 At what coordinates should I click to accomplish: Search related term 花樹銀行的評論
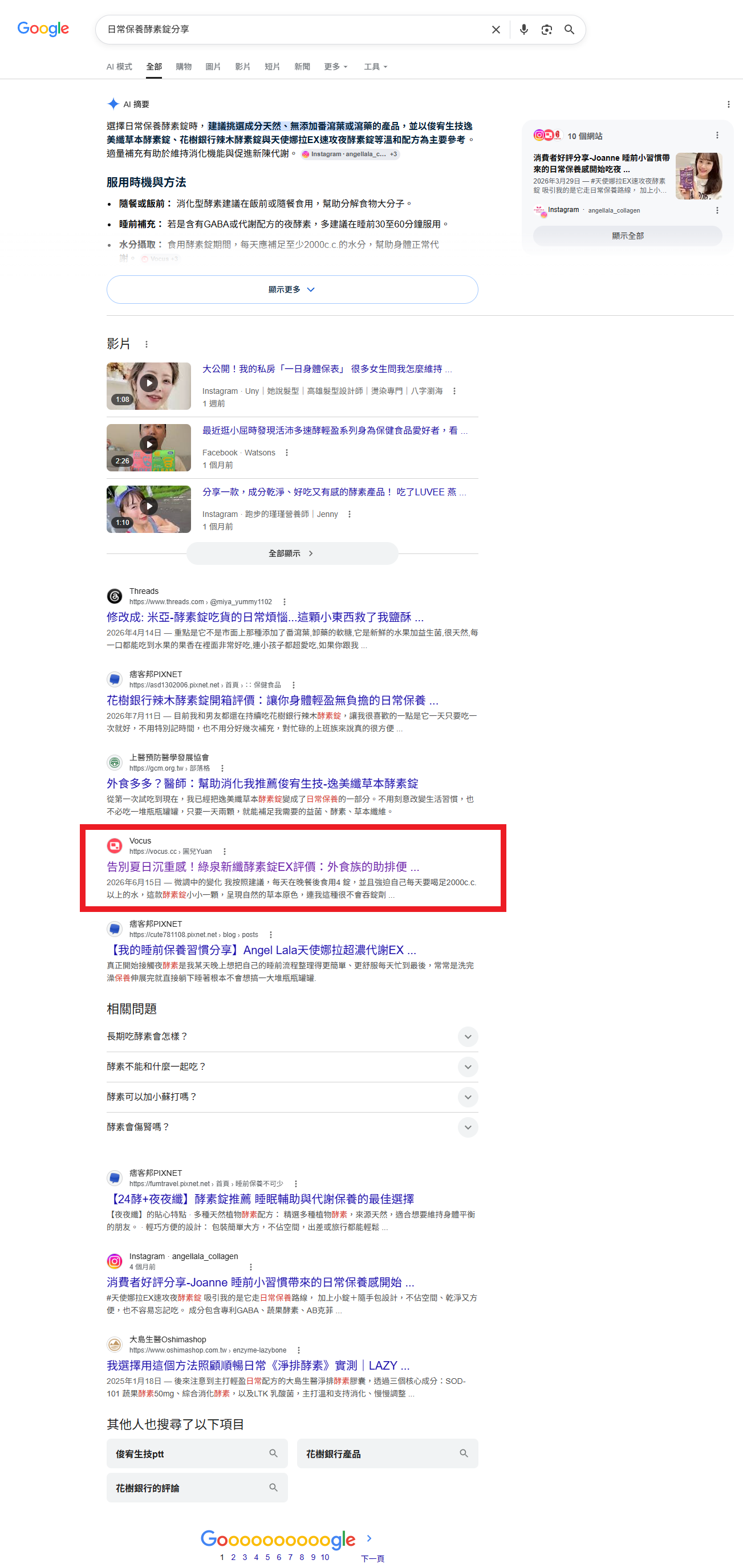(x=197, y=1488)
